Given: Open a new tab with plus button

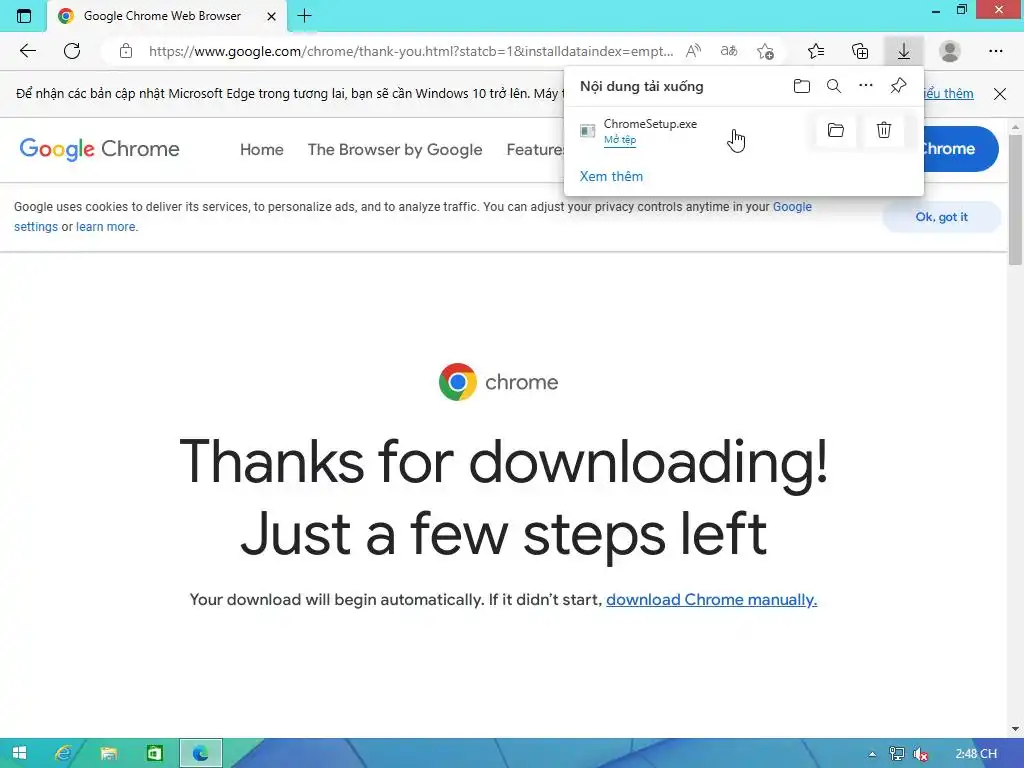Looking at the screenshot, I should pos(304,16).
